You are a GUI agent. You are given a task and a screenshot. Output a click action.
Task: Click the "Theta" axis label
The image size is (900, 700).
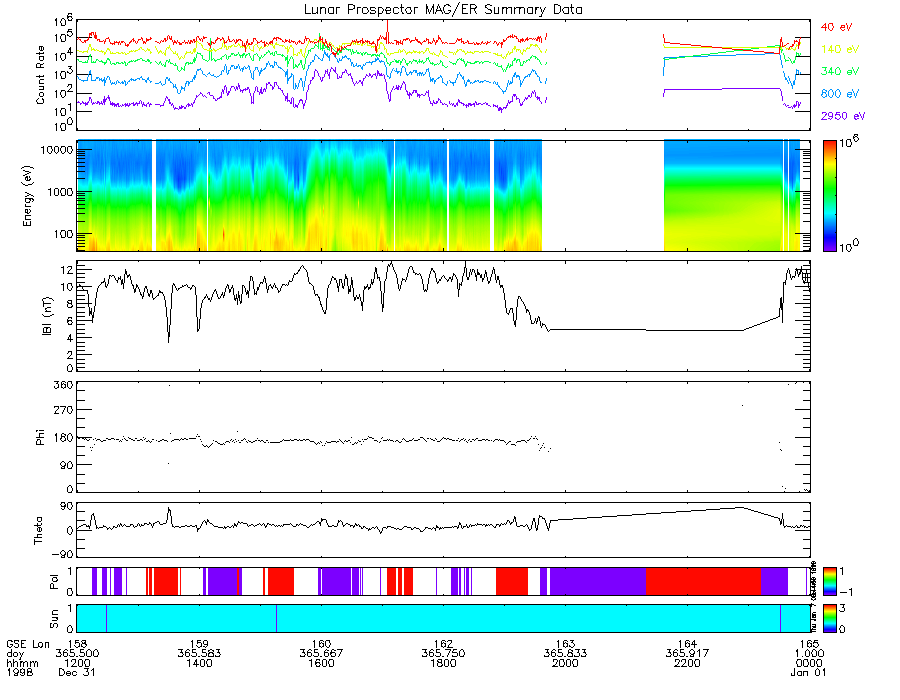click(x=38, y=530)
